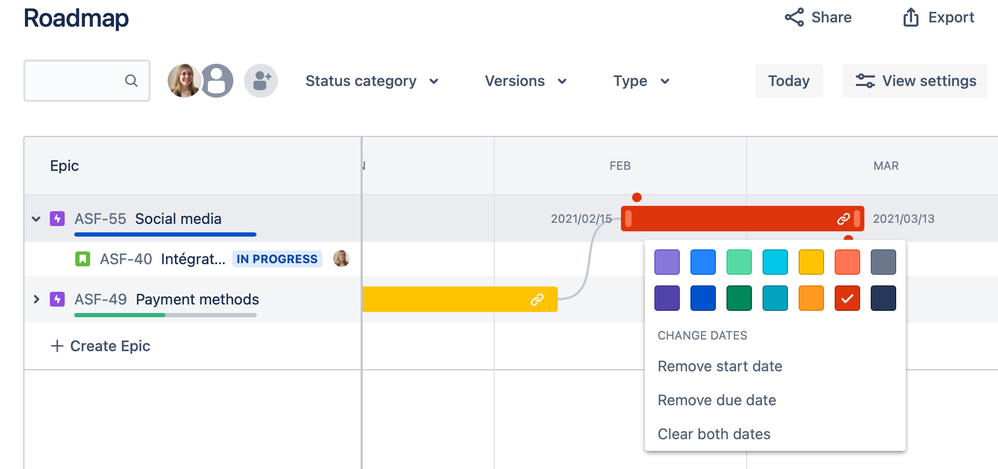The image size is (998, 469).
Task: Choose Clear both dates
Action: pos(713,434)
